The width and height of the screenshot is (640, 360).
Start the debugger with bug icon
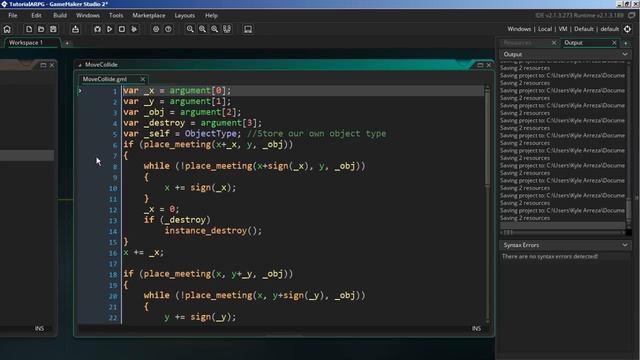[97, 29]
